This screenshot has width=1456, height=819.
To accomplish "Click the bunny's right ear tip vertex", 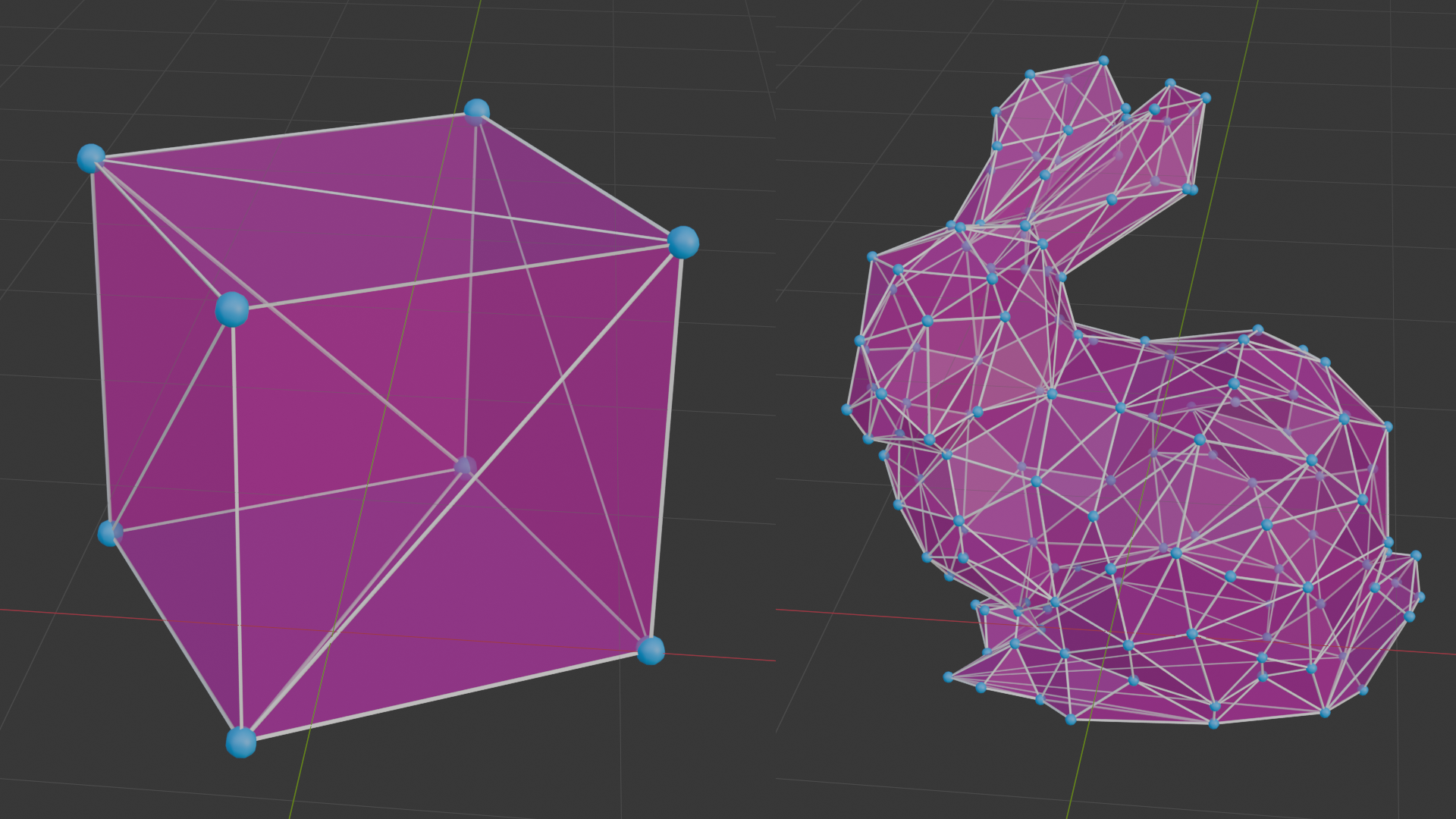I will (1206, 98).
